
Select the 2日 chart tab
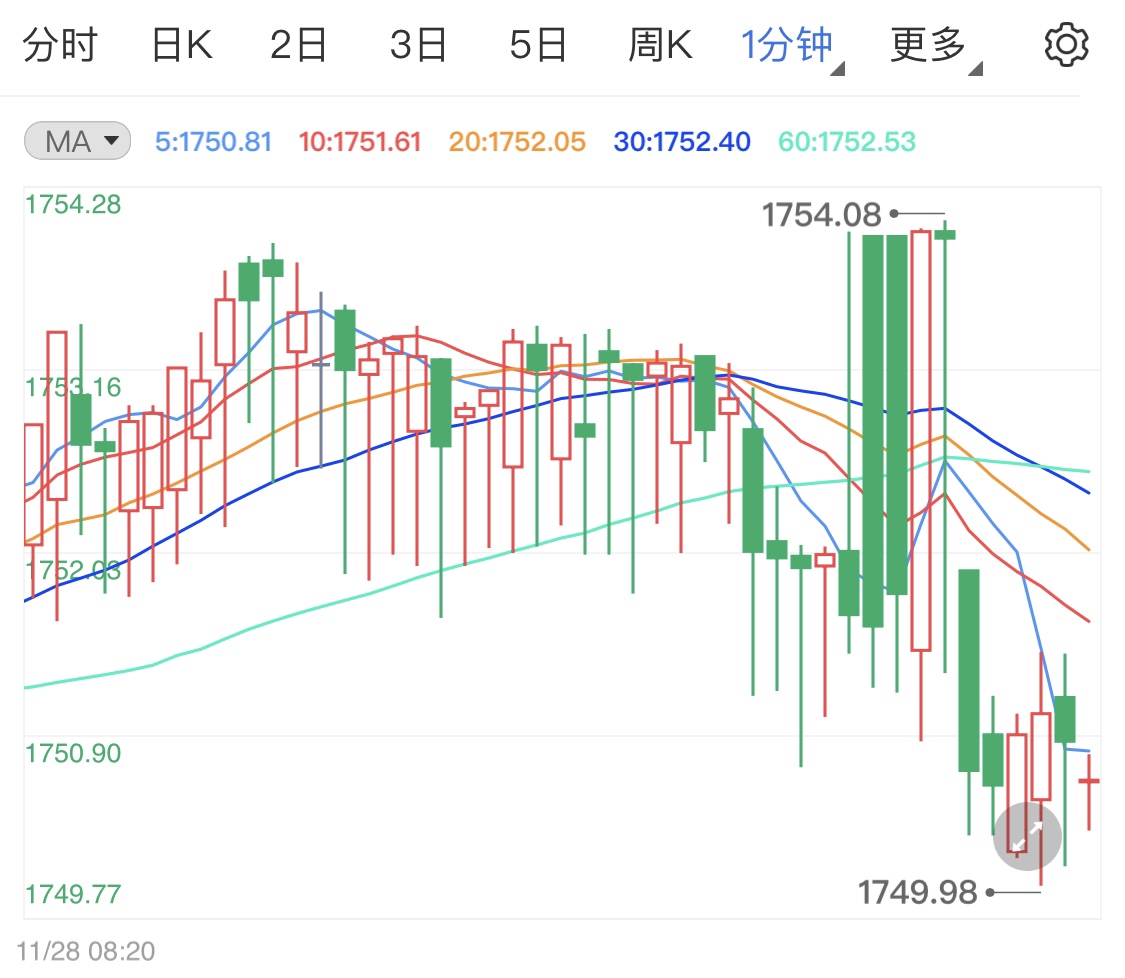point(298,45)
